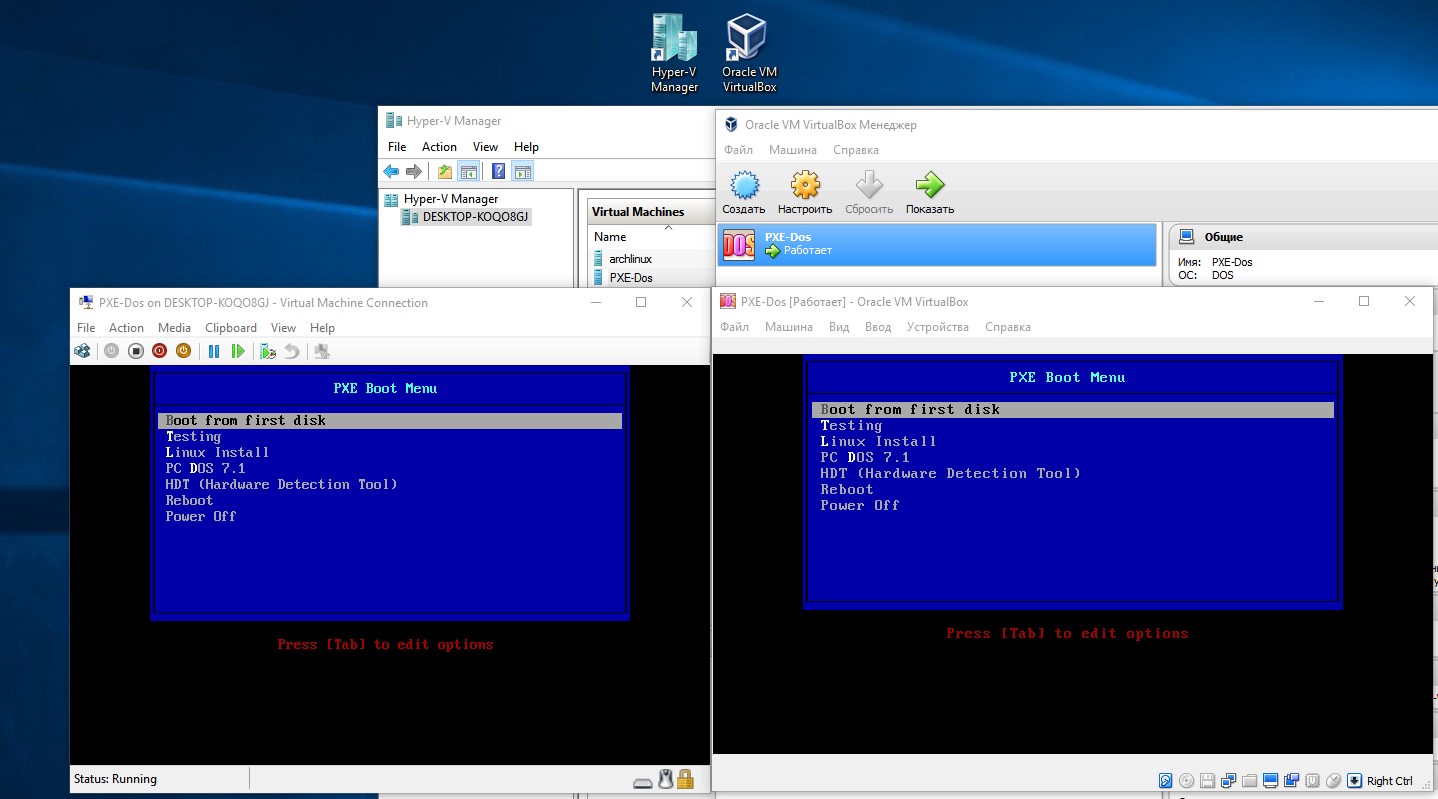The image size is (1438, 799).
Task: Open Help menu in Virtual Machine Connection
Action: click(322, 327)
